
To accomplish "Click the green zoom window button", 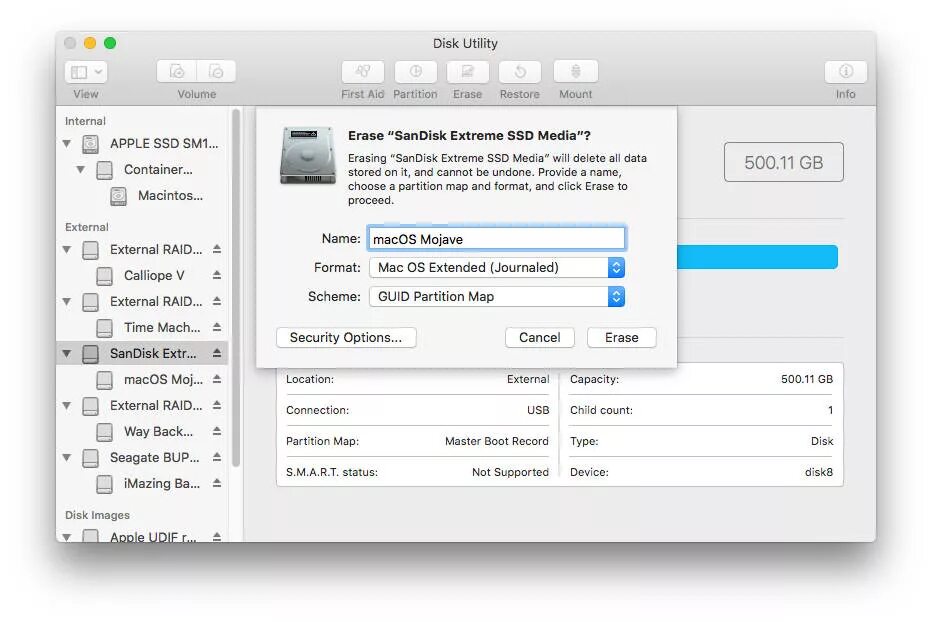I will tap(110, 43).
